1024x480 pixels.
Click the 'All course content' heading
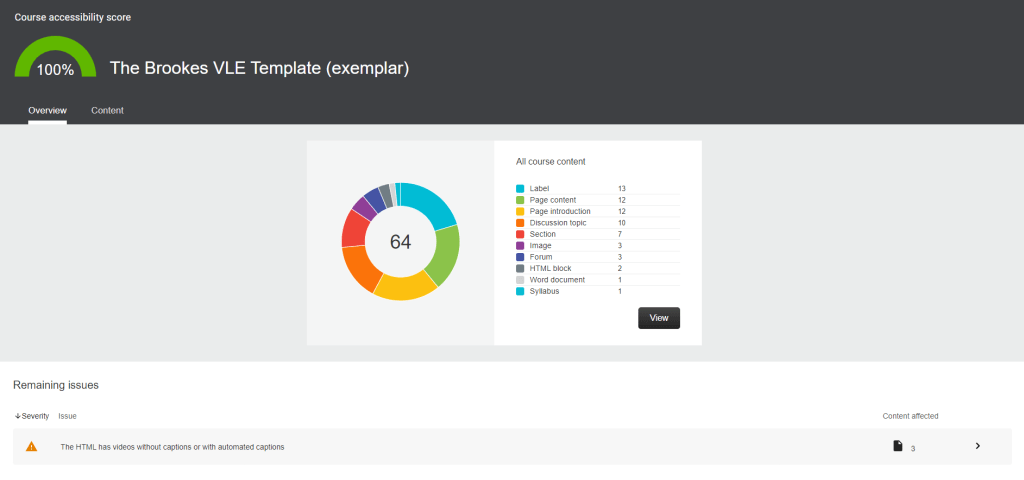(551, 161)
